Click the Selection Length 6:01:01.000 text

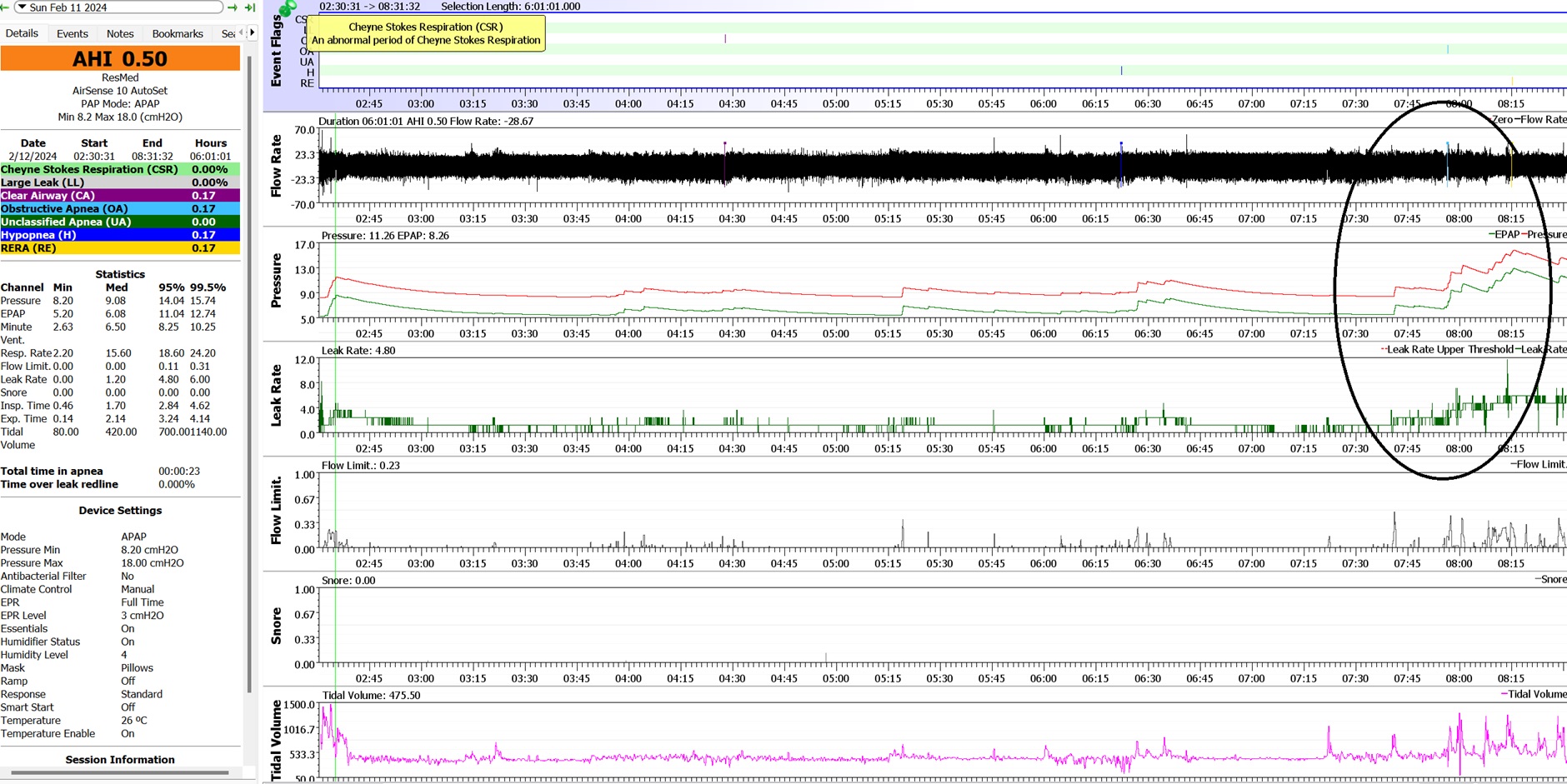tap(510, 6)
